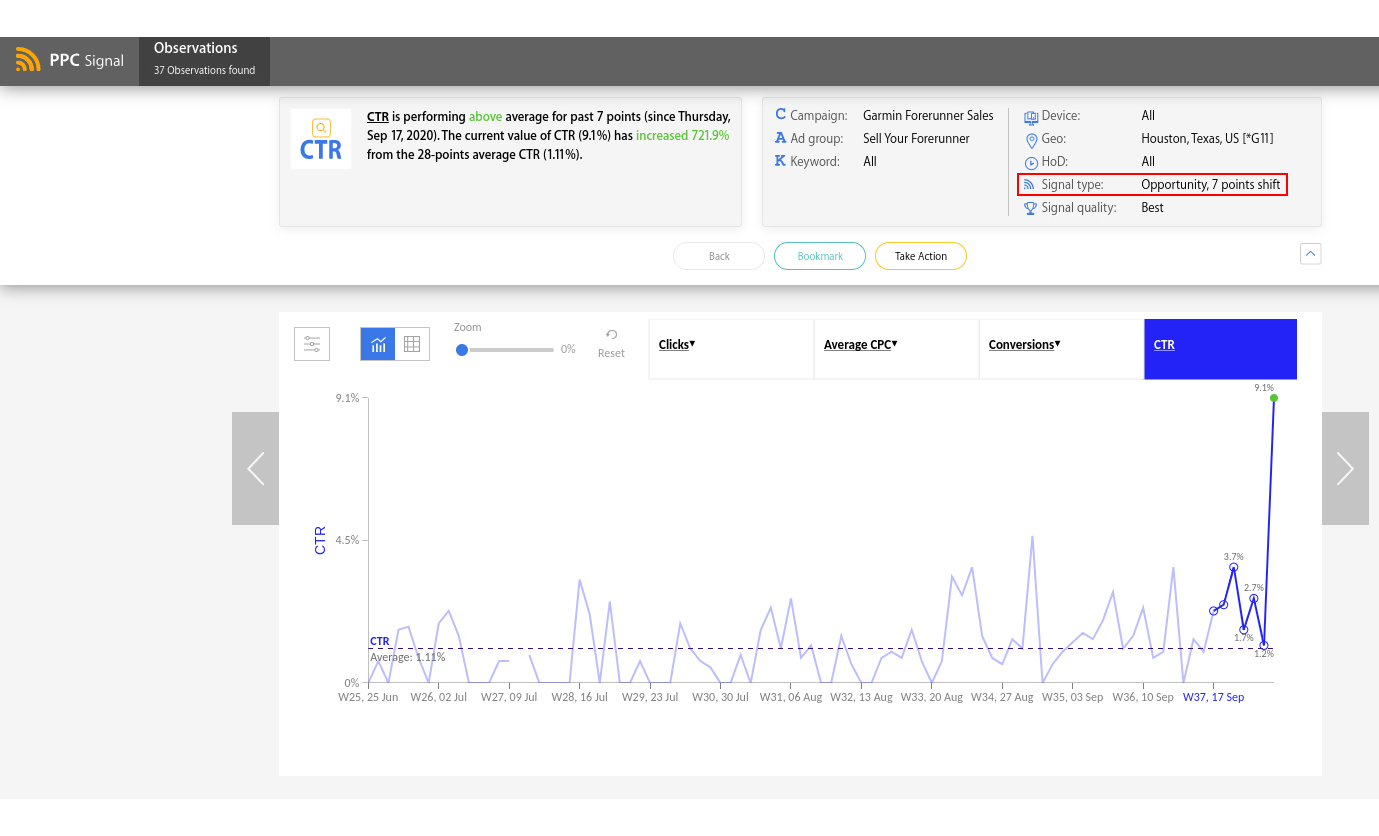The width and height of the screenshot is (1379, 836).
Task: Click the Opportunity, 7 points shift value
Action: click(x=1211, y=185)
